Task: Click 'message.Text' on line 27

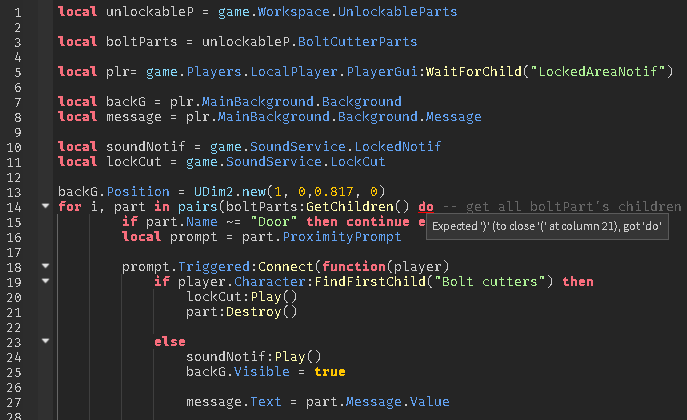Action: coord(234,402)
